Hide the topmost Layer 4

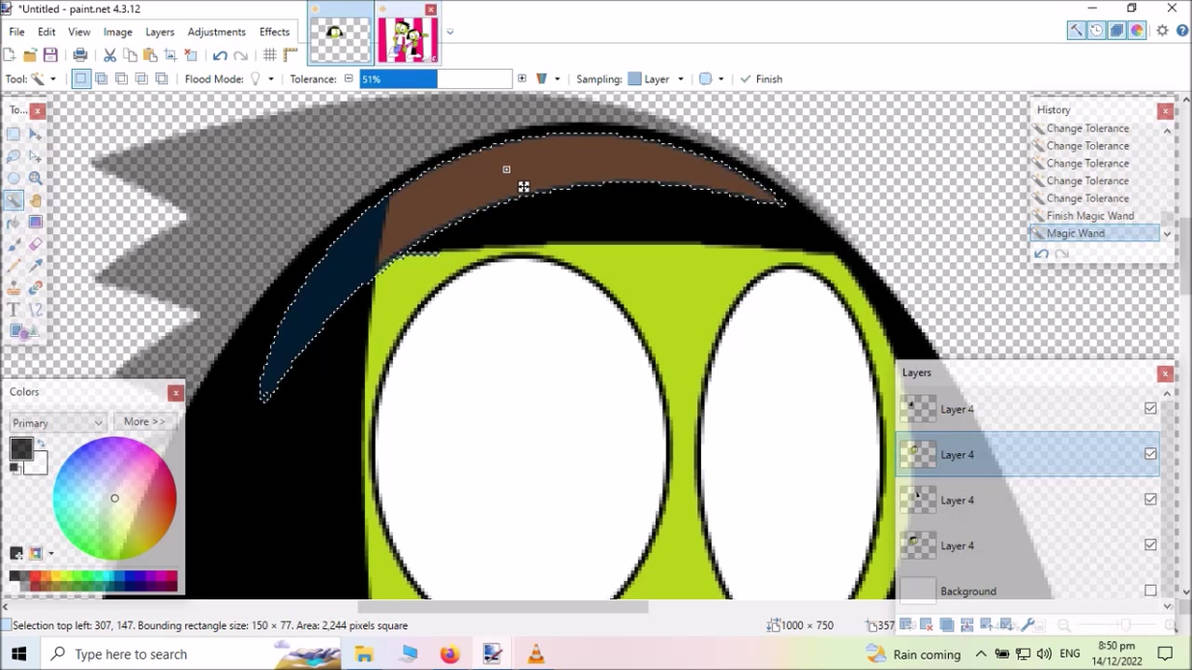pyautogui.click(x=1150, y=408)
